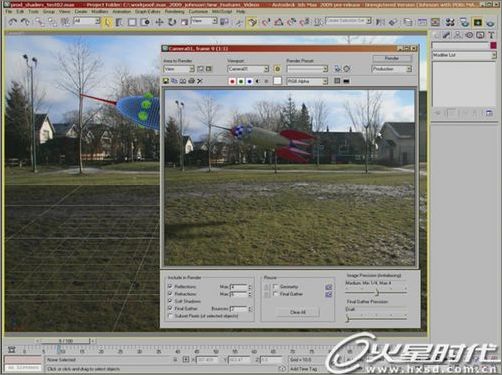Enable the Final Gather reuse checkbox
Screen dimensions: 502x375
click(276, 294)
